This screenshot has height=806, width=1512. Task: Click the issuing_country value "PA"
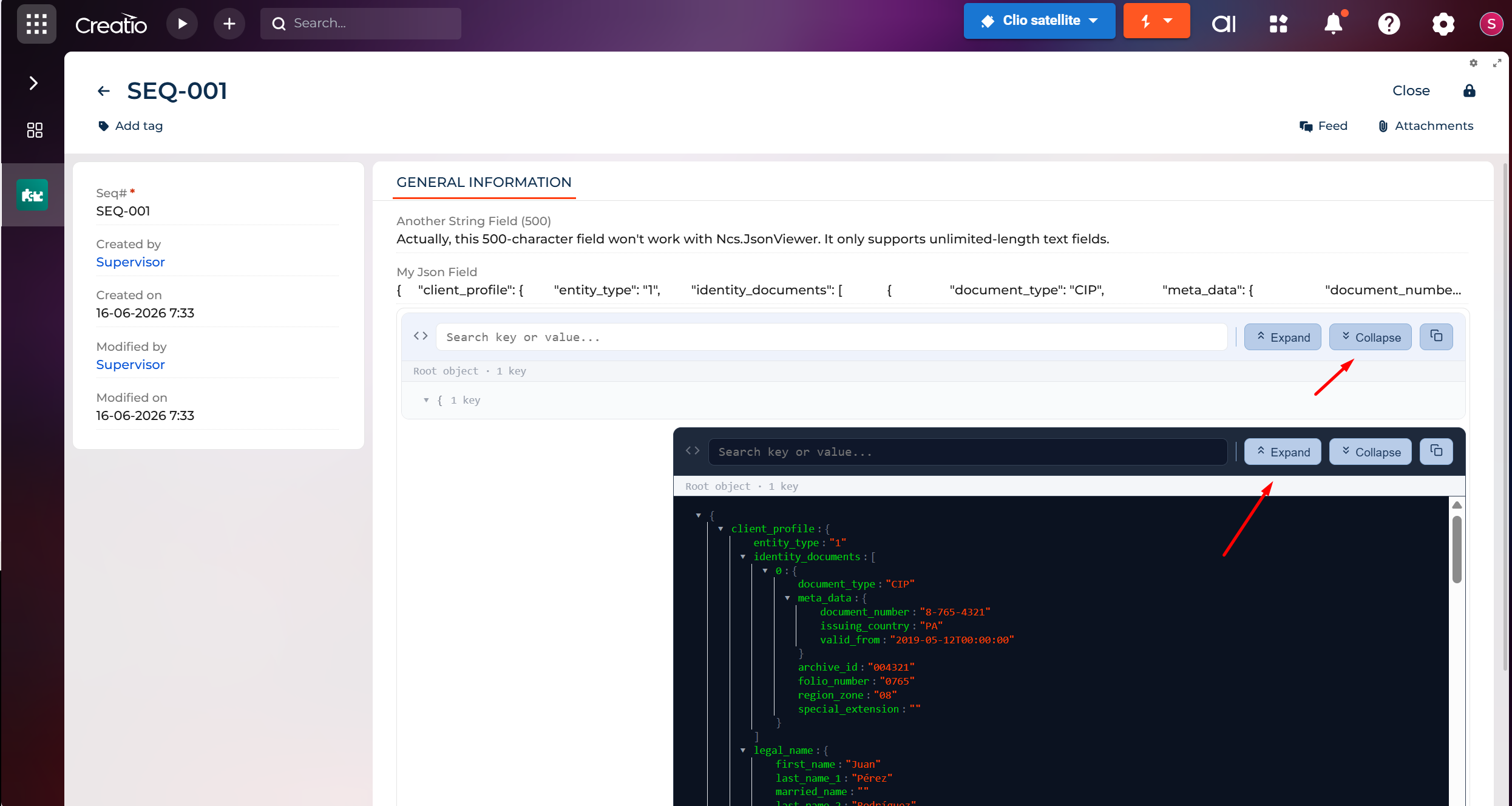931,626
